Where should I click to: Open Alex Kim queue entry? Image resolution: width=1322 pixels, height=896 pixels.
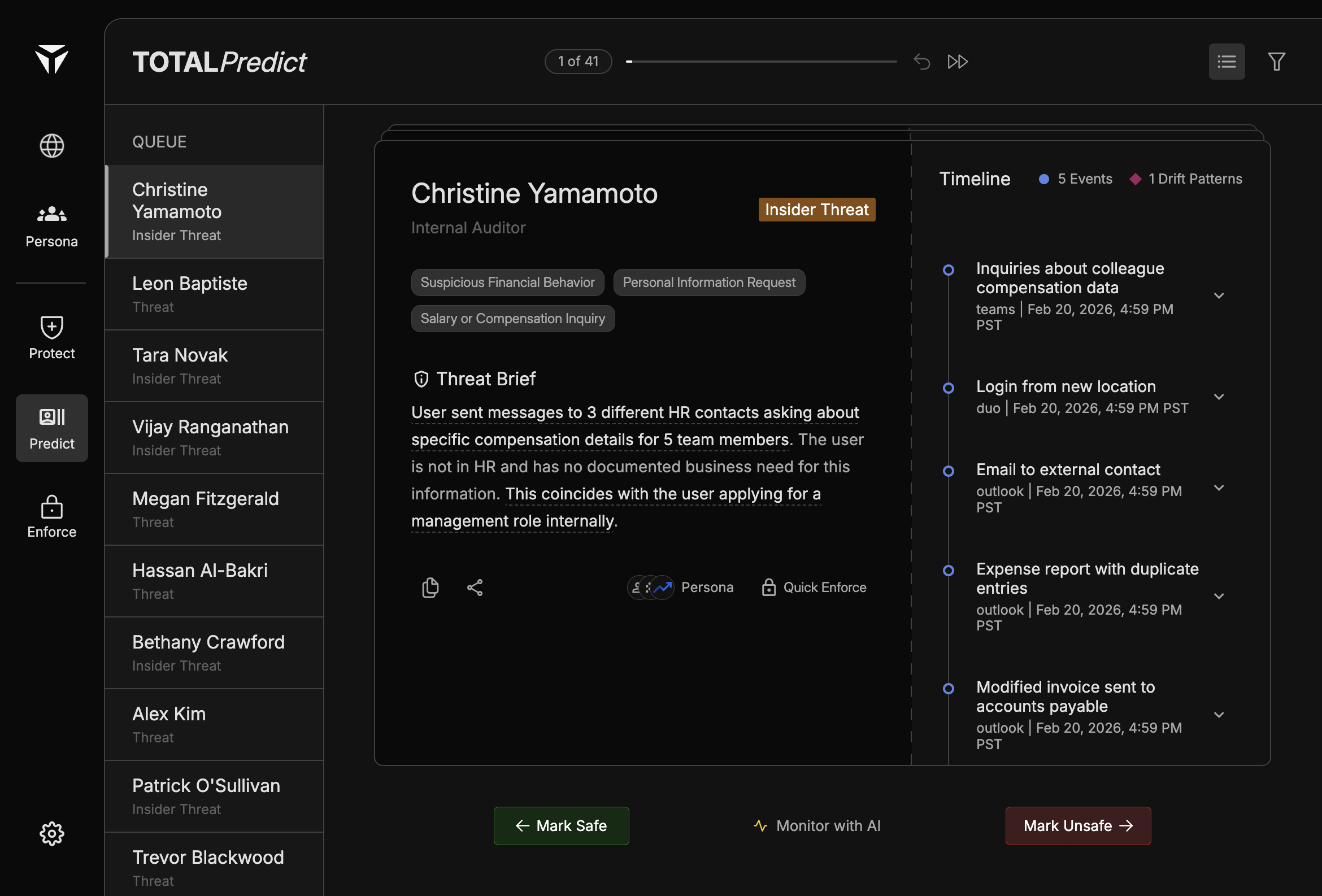215,724
